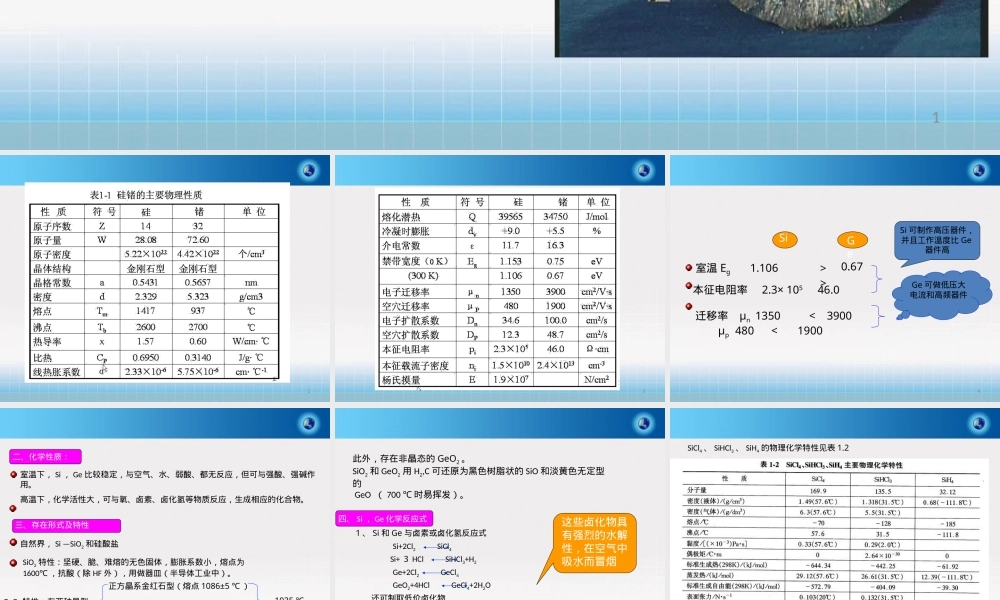Viewport: 1000px width, 600px height.
Task: Click the '原子序数' row label
Action: pos(53,226)
